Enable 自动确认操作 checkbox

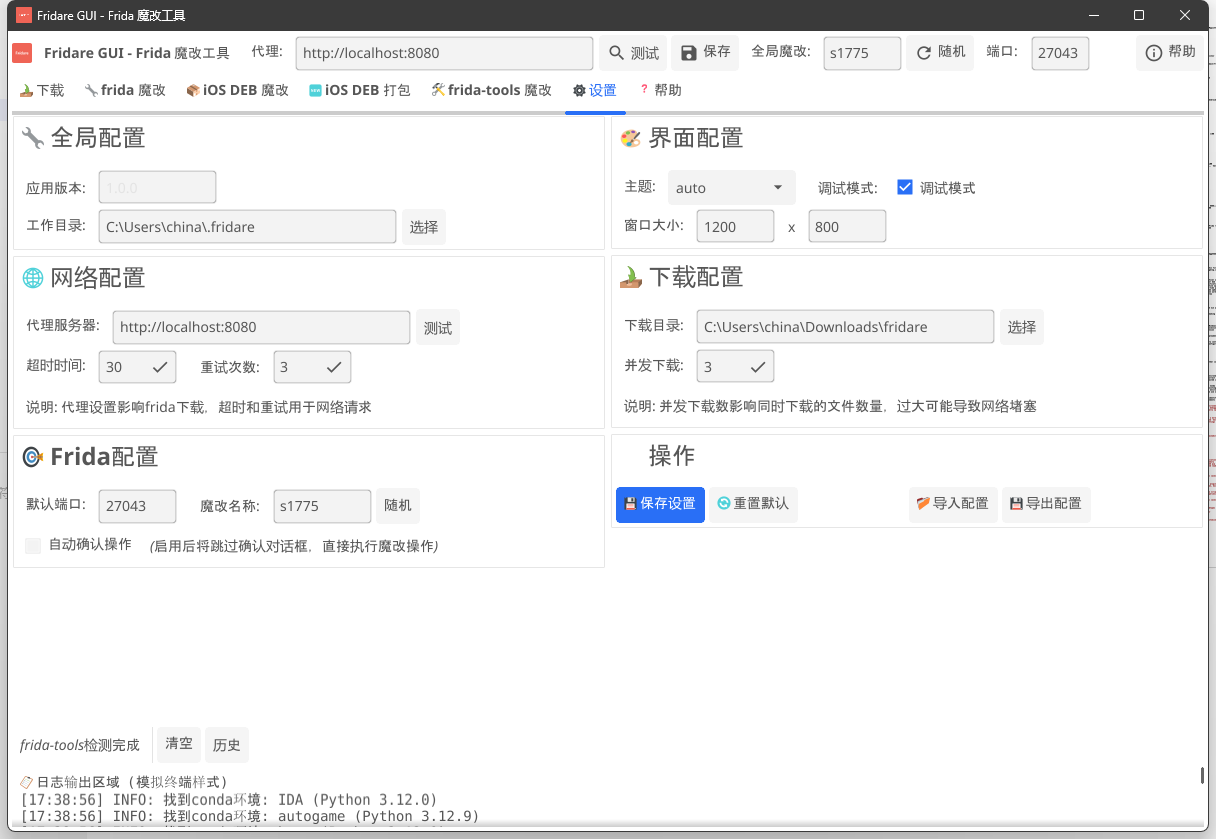point(33,545)
